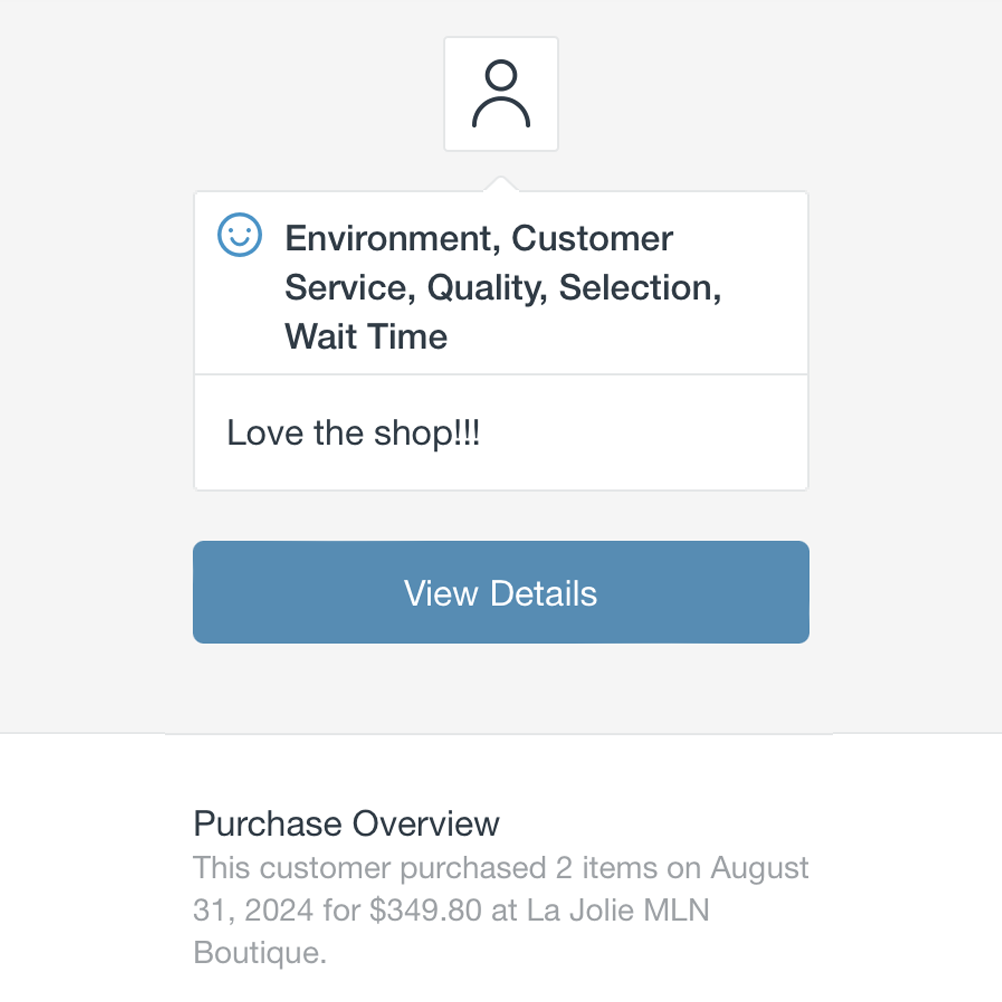Click "This customer purchased" text
This screenshot has width=1002, height=1002.
pyautogui.click(x=369, y=867)
